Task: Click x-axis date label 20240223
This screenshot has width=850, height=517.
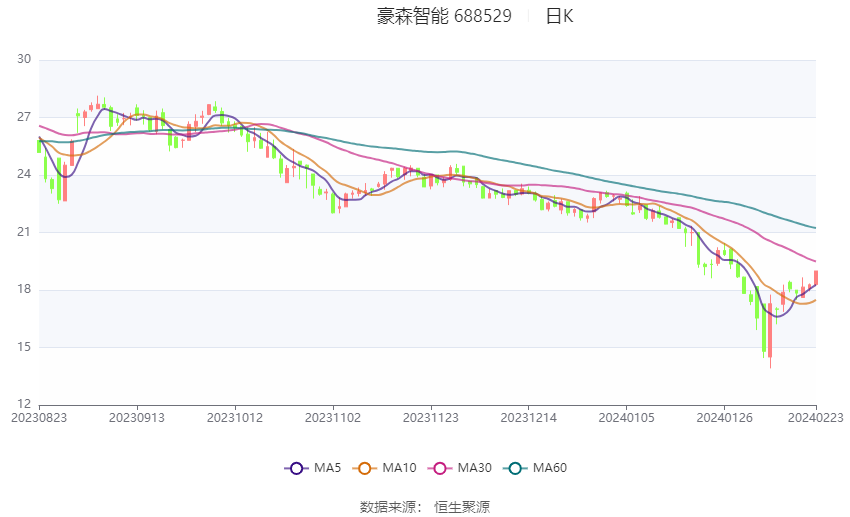Action: point(816,418)
